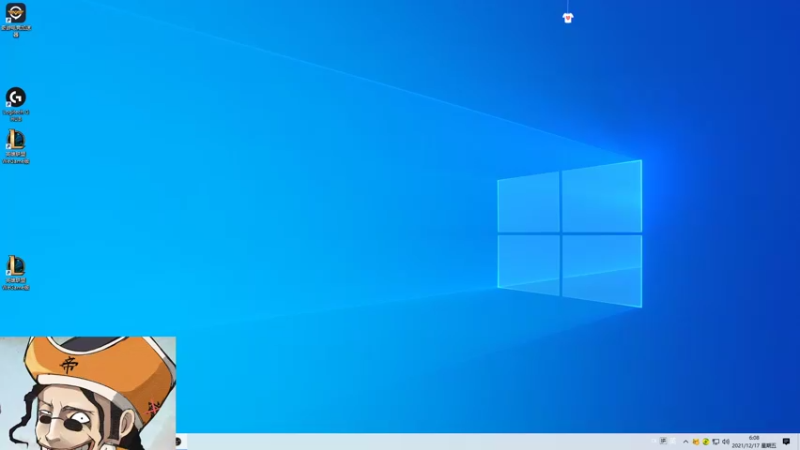Open the Logitech G HUB desktop shortcut
The height and width of the screenshot is (450, 800).
pyautogui.click(x=16, y=104)
